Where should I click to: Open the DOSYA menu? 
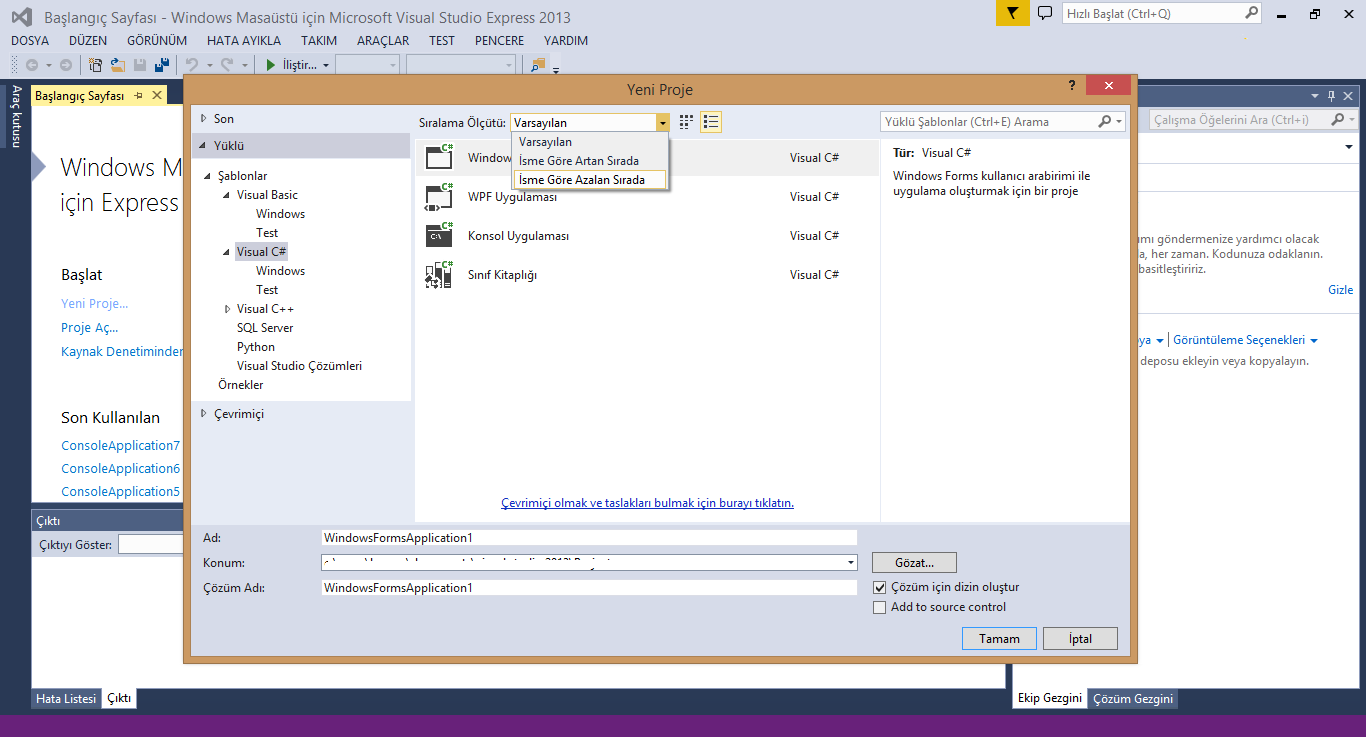click(30, 41)
